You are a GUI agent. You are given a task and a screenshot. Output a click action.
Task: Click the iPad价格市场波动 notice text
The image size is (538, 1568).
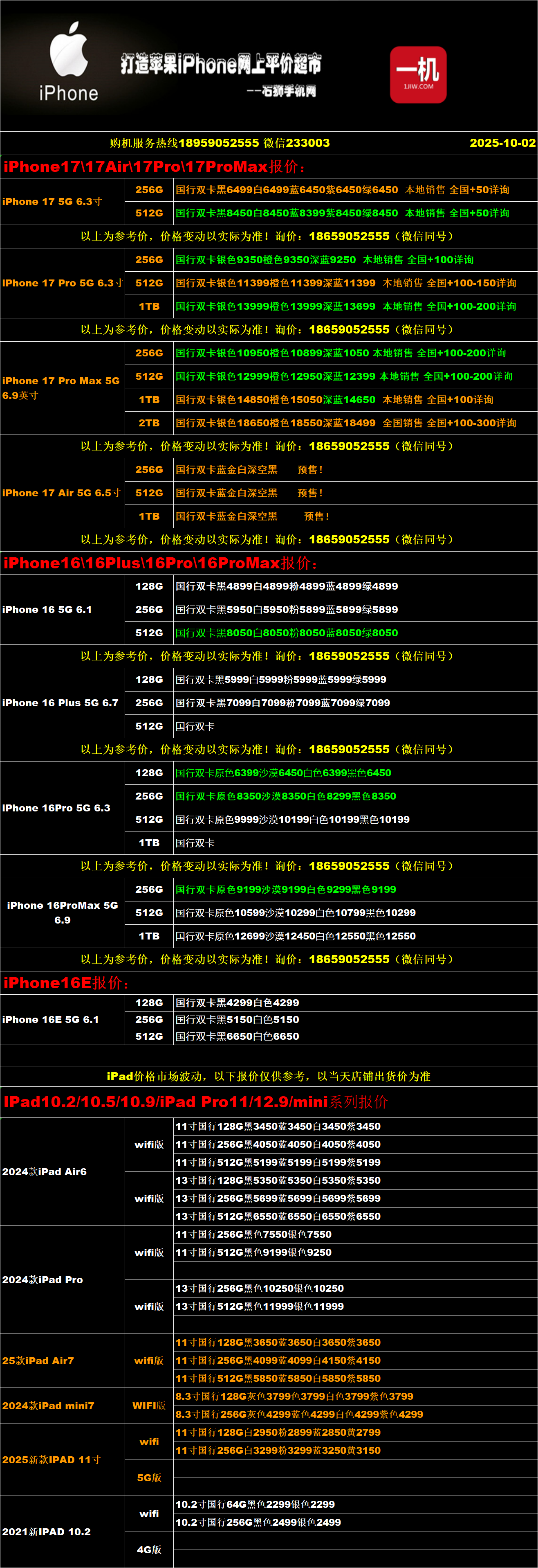268,1076
